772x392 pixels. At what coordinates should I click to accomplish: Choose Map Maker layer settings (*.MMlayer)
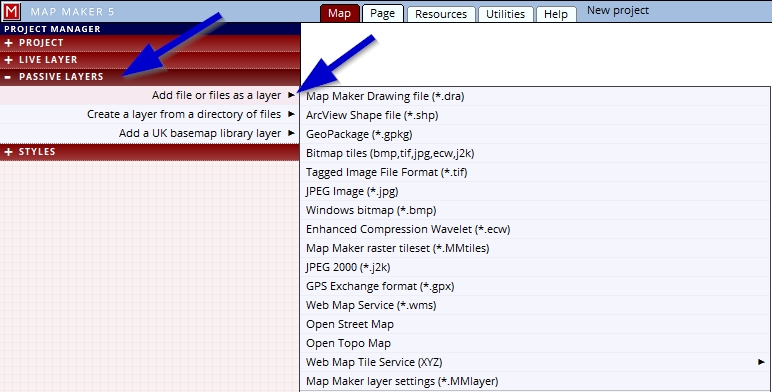tap(535, 381)
